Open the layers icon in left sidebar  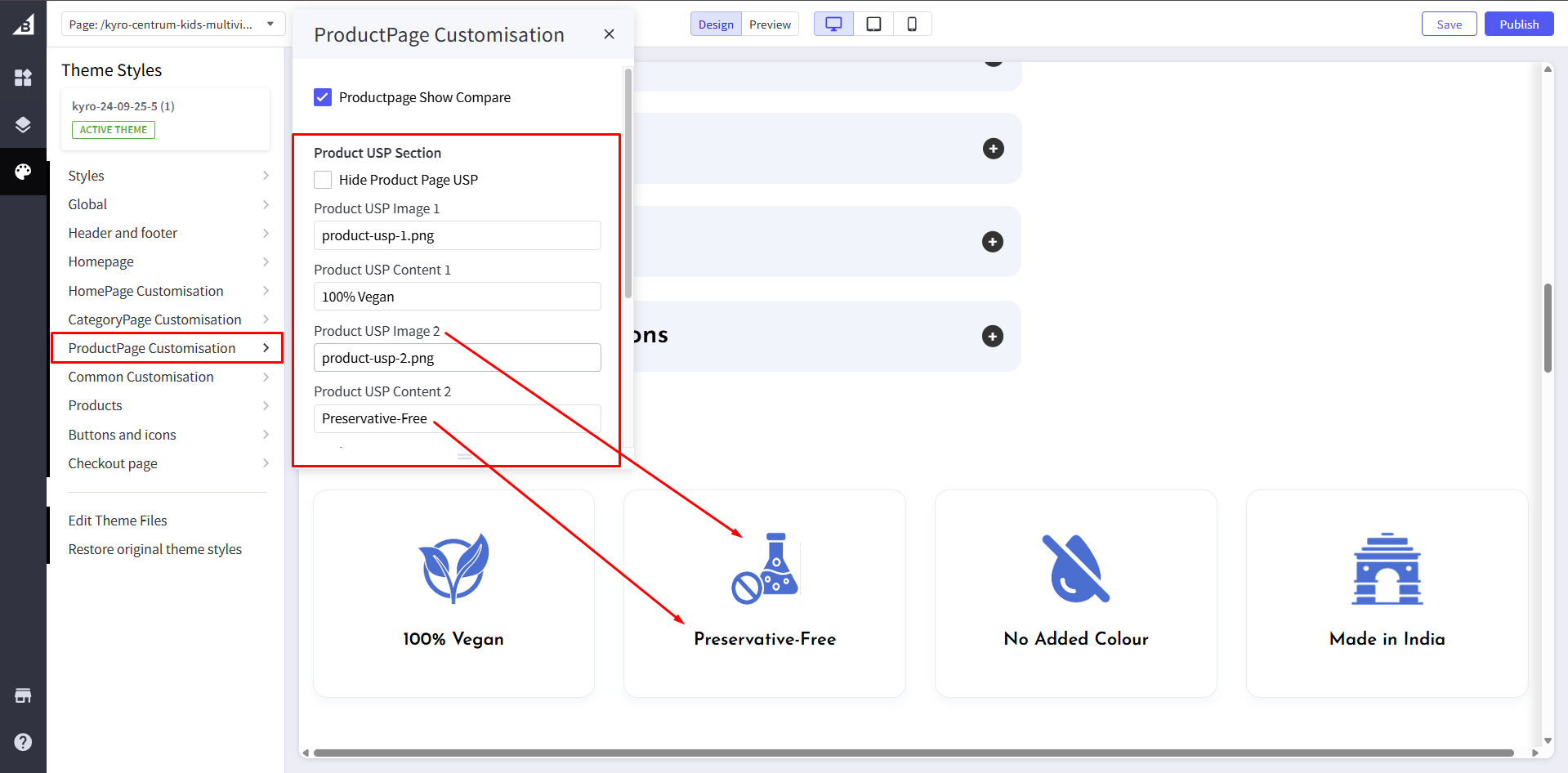pyautogui.click(x=23, y=124)
